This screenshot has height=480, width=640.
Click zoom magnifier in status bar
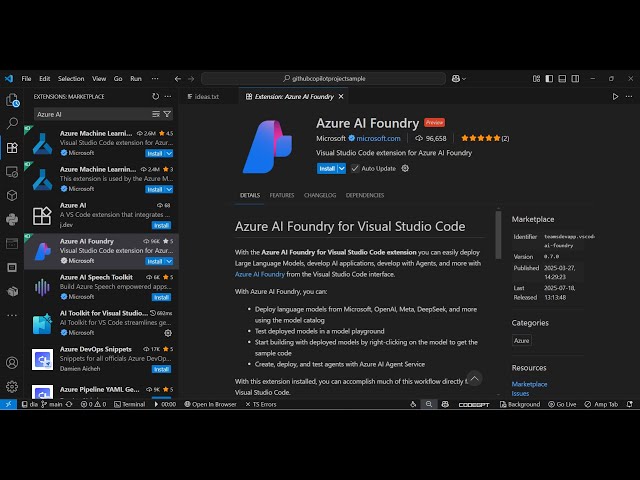pos(429,404)
